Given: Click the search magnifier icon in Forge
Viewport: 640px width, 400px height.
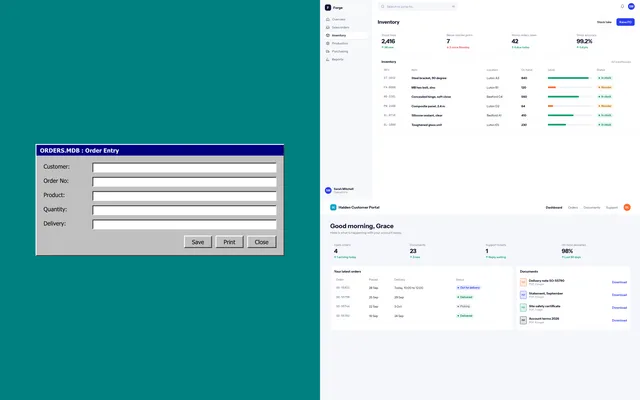Looking at the screenshot, I should tap(382, 7).
